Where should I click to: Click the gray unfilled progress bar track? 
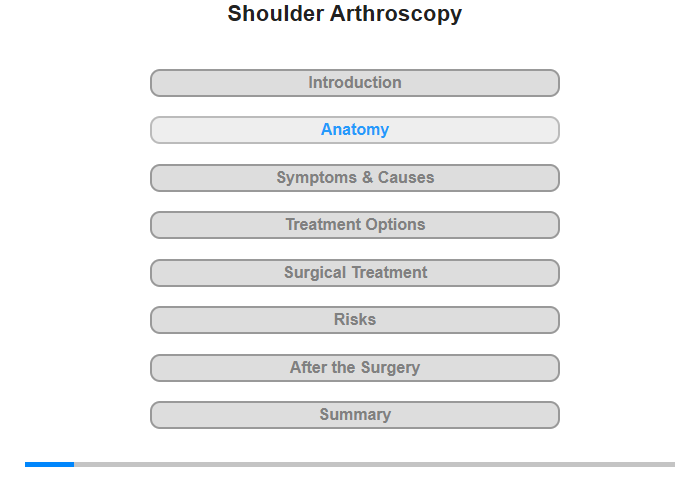tap(375, 464)
